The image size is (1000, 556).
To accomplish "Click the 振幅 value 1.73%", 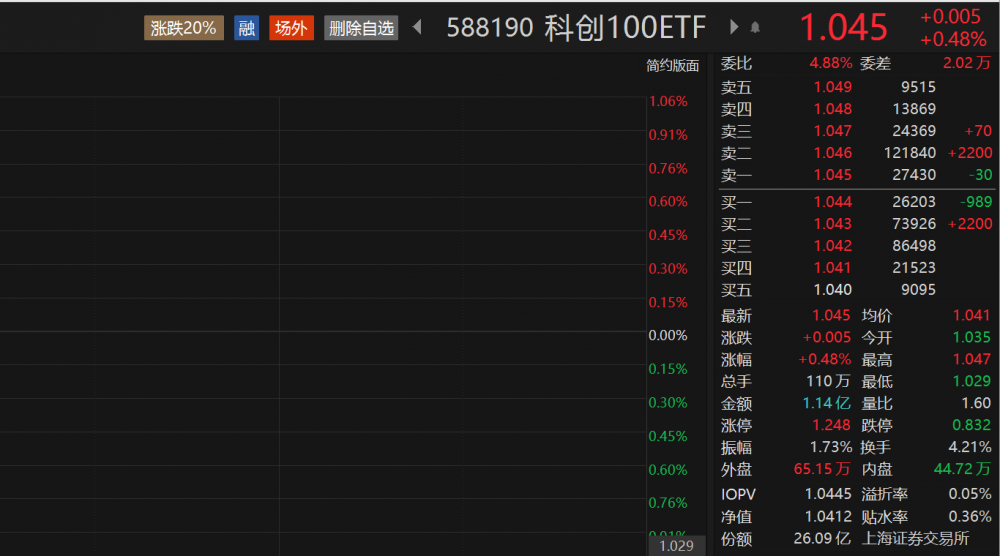I will tap(831, 447).
